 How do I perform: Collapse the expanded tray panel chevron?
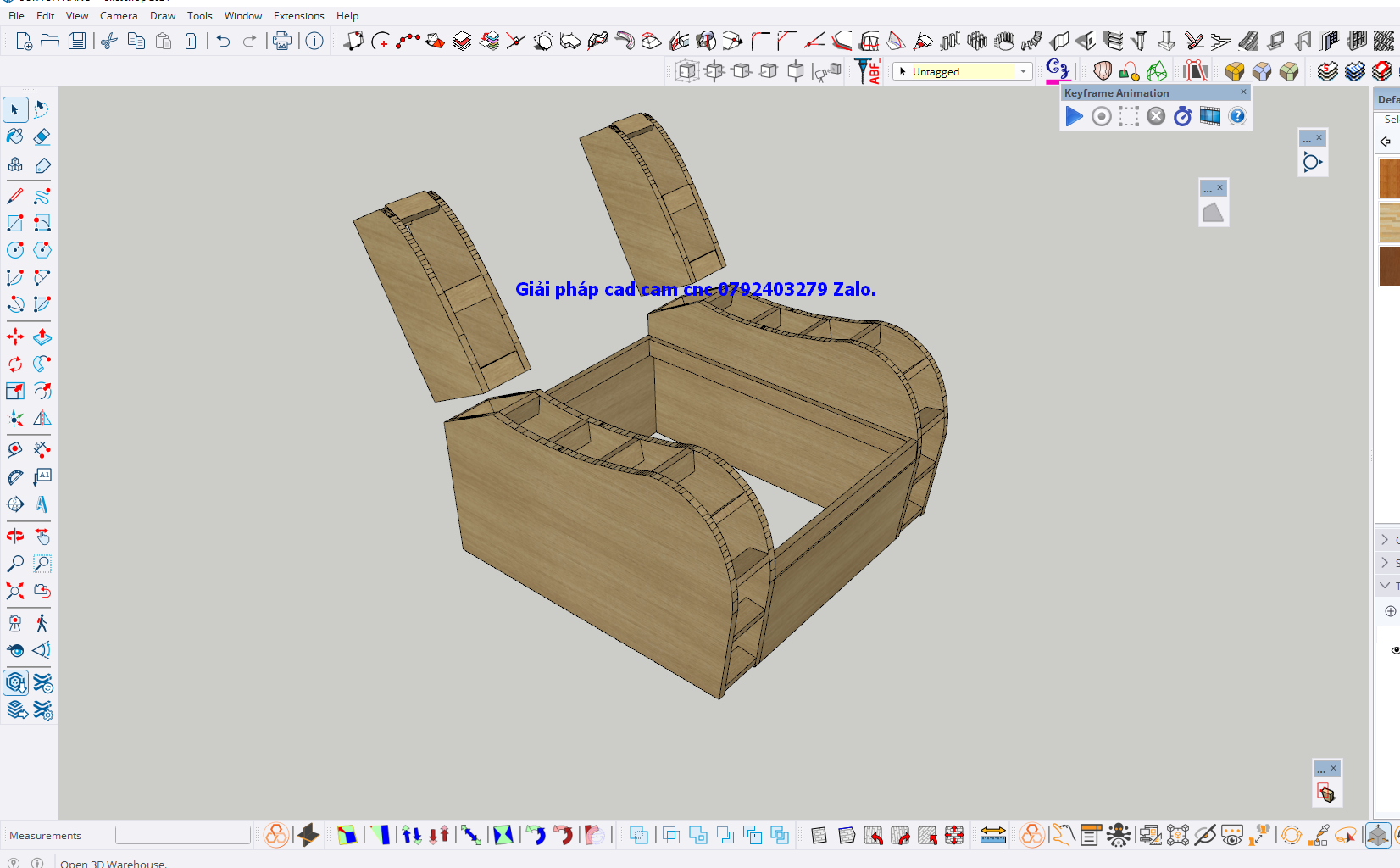[1385, 585]
